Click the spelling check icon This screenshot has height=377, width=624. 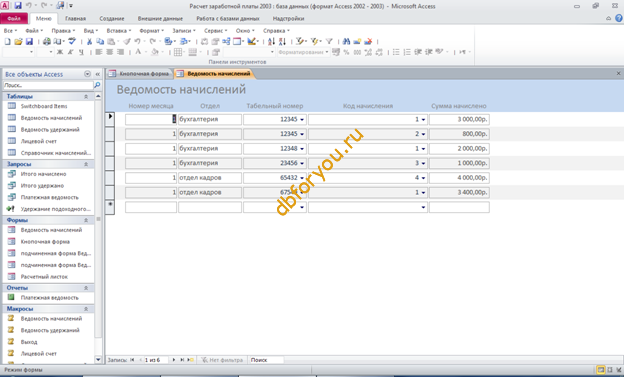72,41
